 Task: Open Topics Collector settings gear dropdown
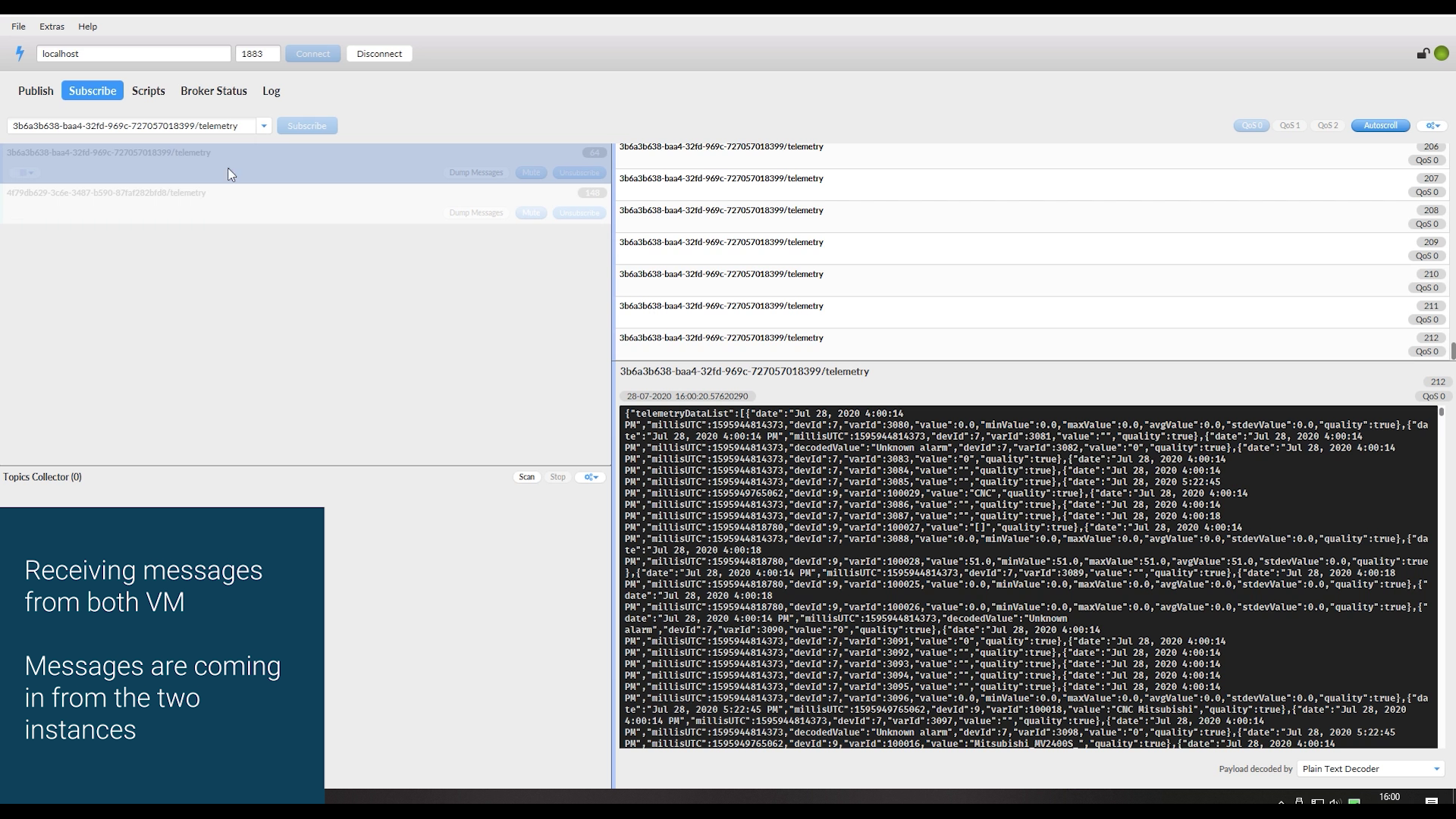coord(590,477)
